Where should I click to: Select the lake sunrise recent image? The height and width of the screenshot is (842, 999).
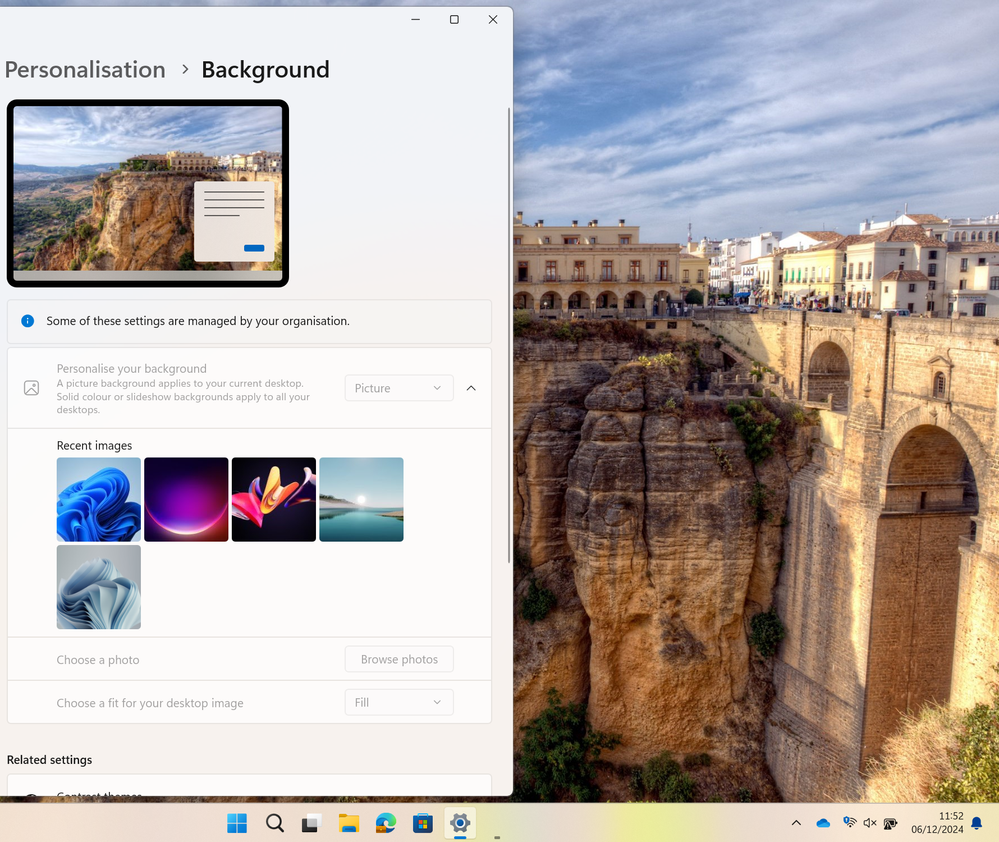[x=361, y=499]
